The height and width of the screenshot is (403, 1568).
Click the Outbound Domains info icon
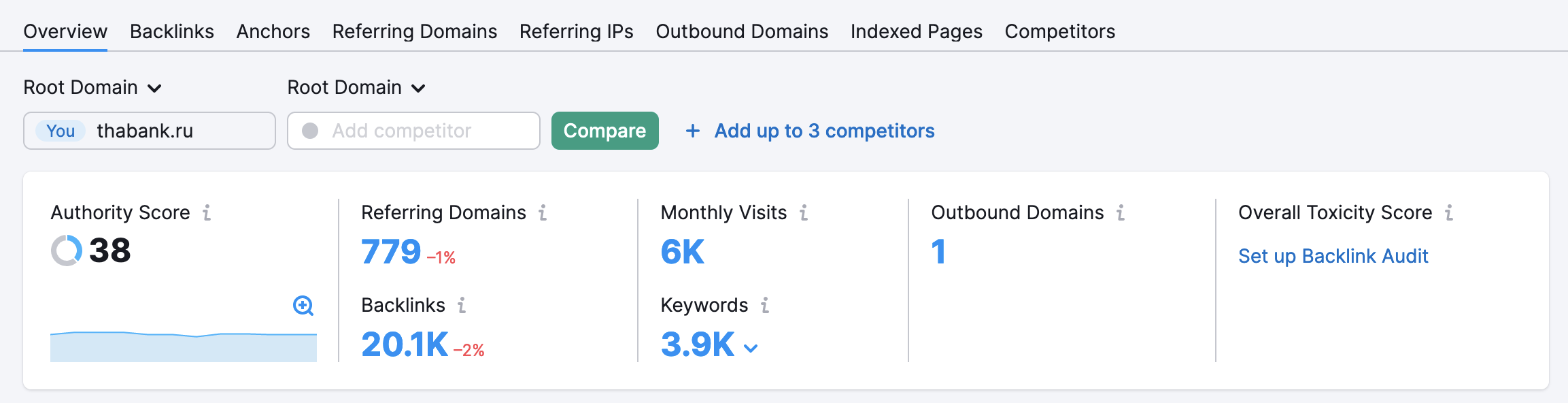(x=1121, y=213)
